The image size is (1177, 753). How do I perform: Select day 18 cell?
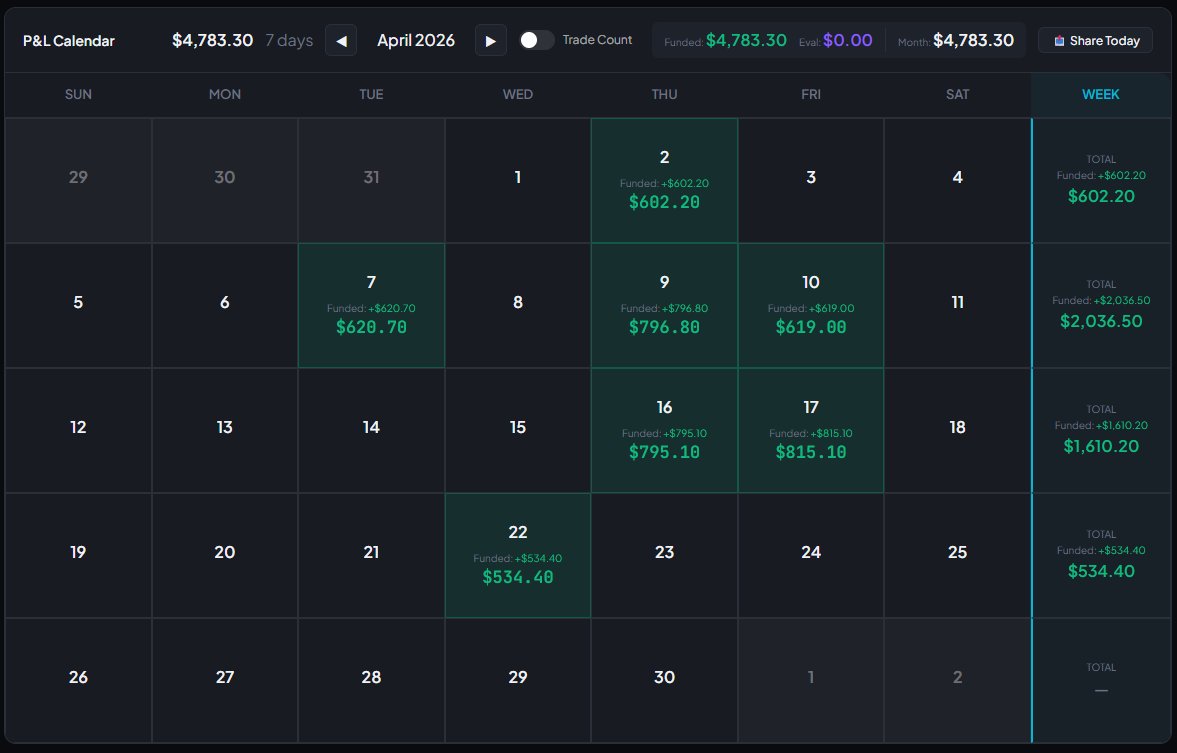[x=958, y=430]
